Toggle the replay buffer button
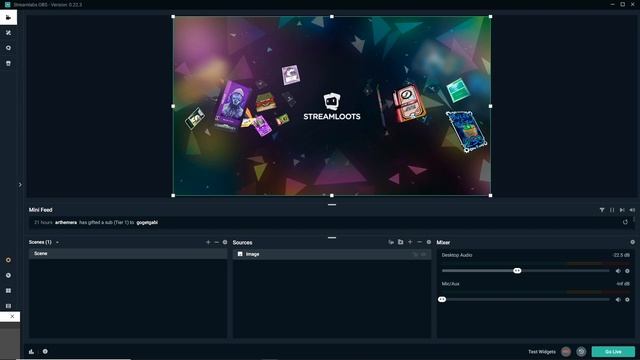Viewport: 640px width, 360px height. click(x=581, y=351)
